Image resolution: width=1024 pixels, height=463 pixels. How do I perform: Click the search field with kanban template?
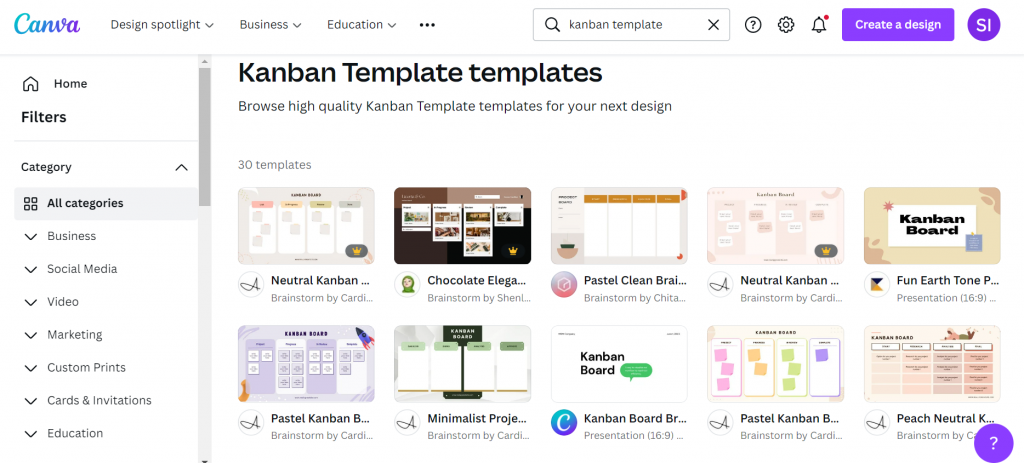(630, 25)
